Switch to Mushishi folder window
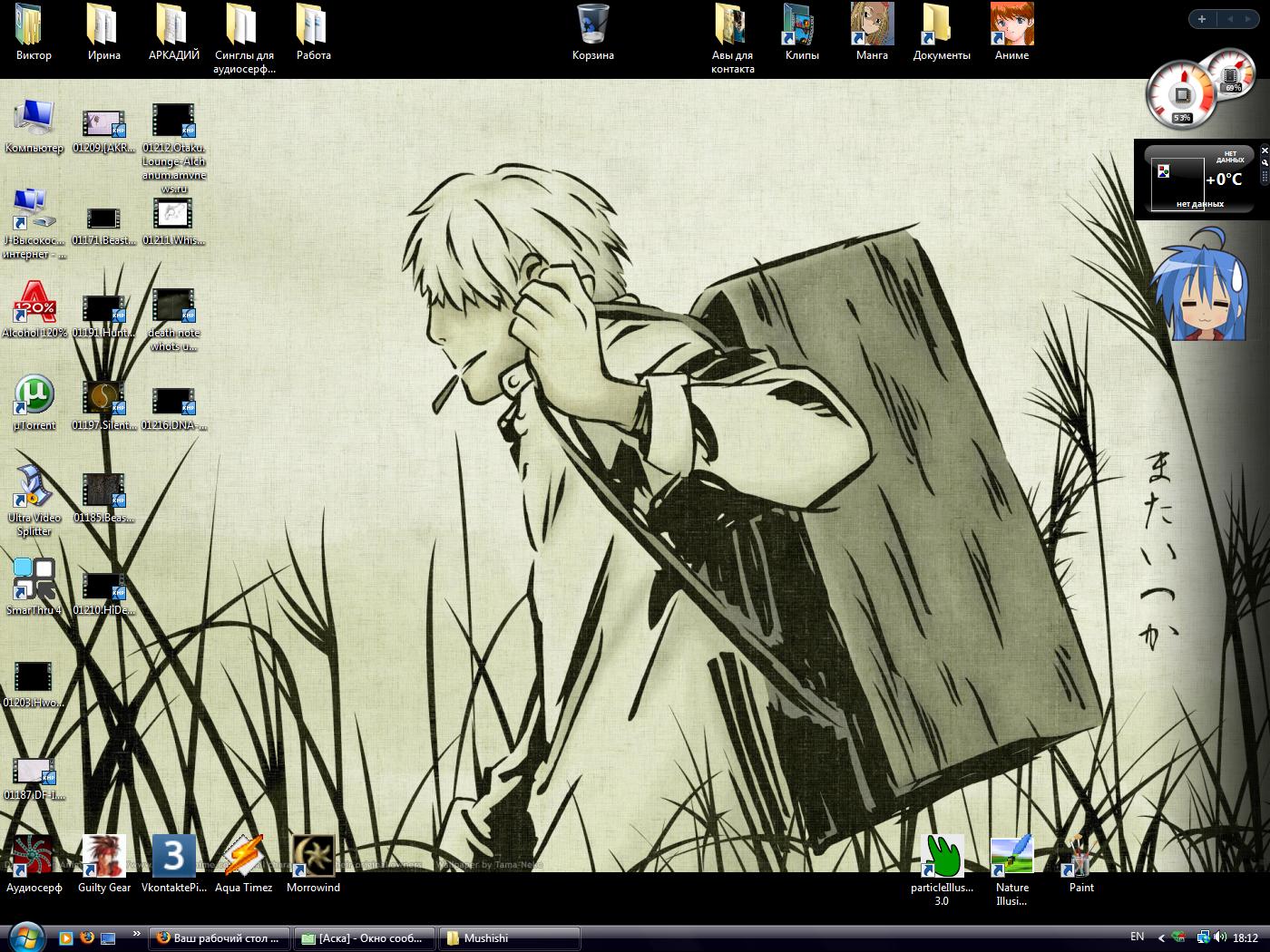 (x=510, y=938)
